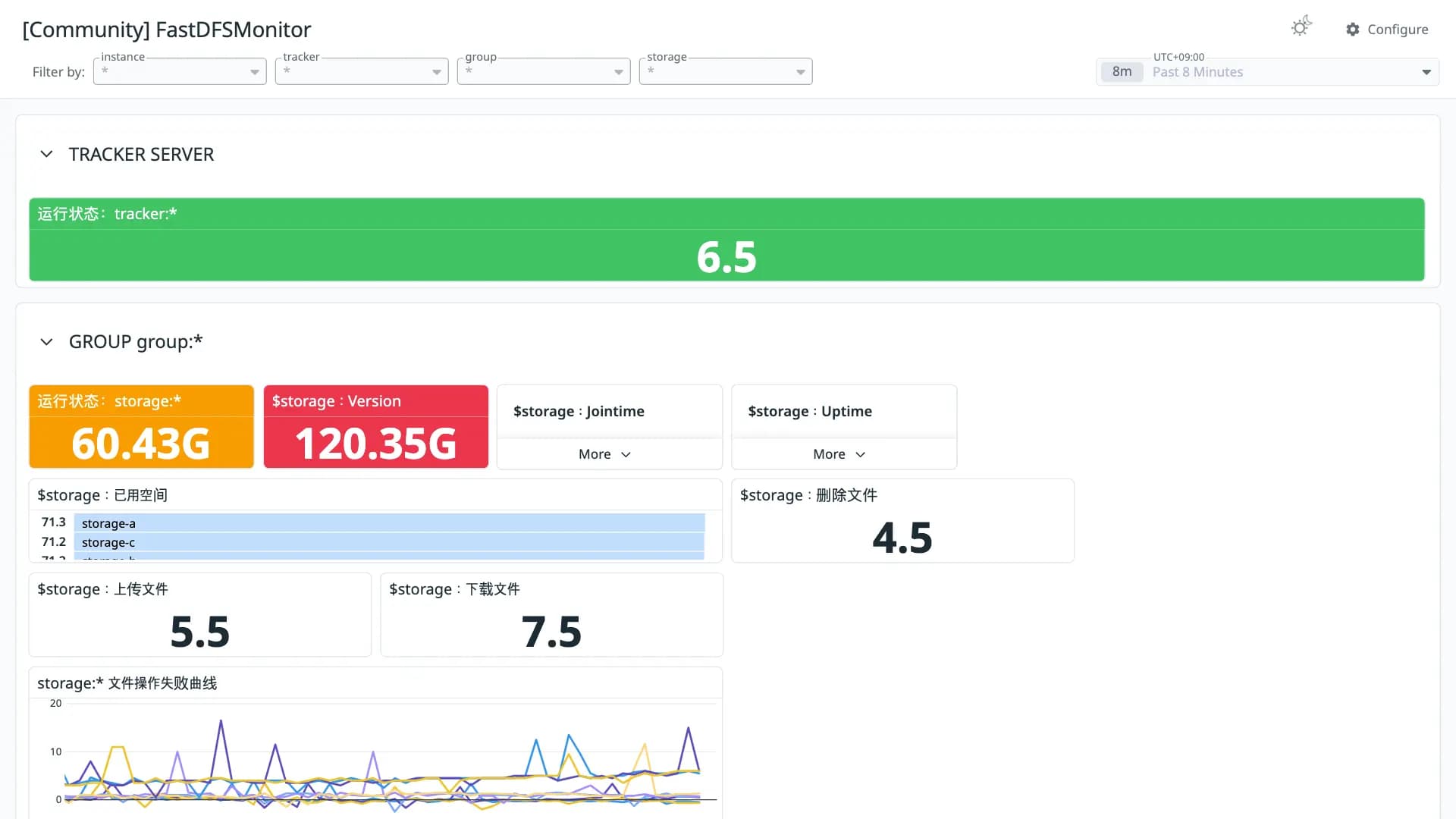Click the 8m time badge

1122,72
